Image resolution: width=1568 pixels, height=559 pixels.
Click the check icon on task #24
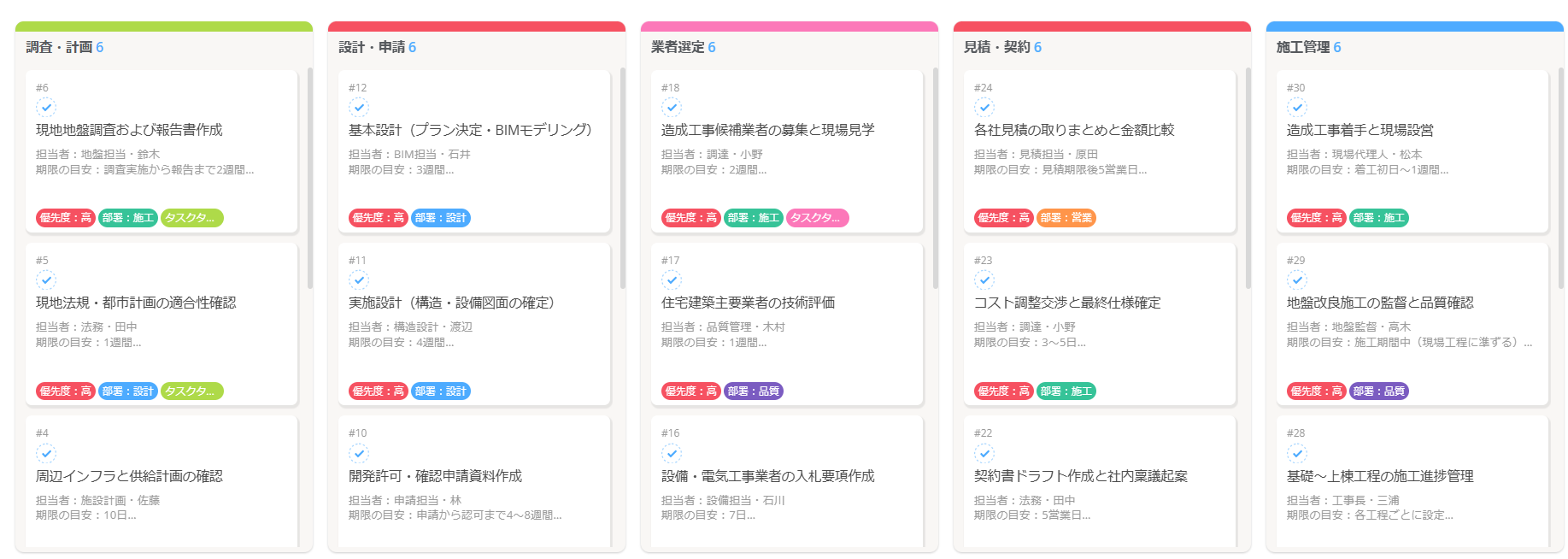coord(984,107)
